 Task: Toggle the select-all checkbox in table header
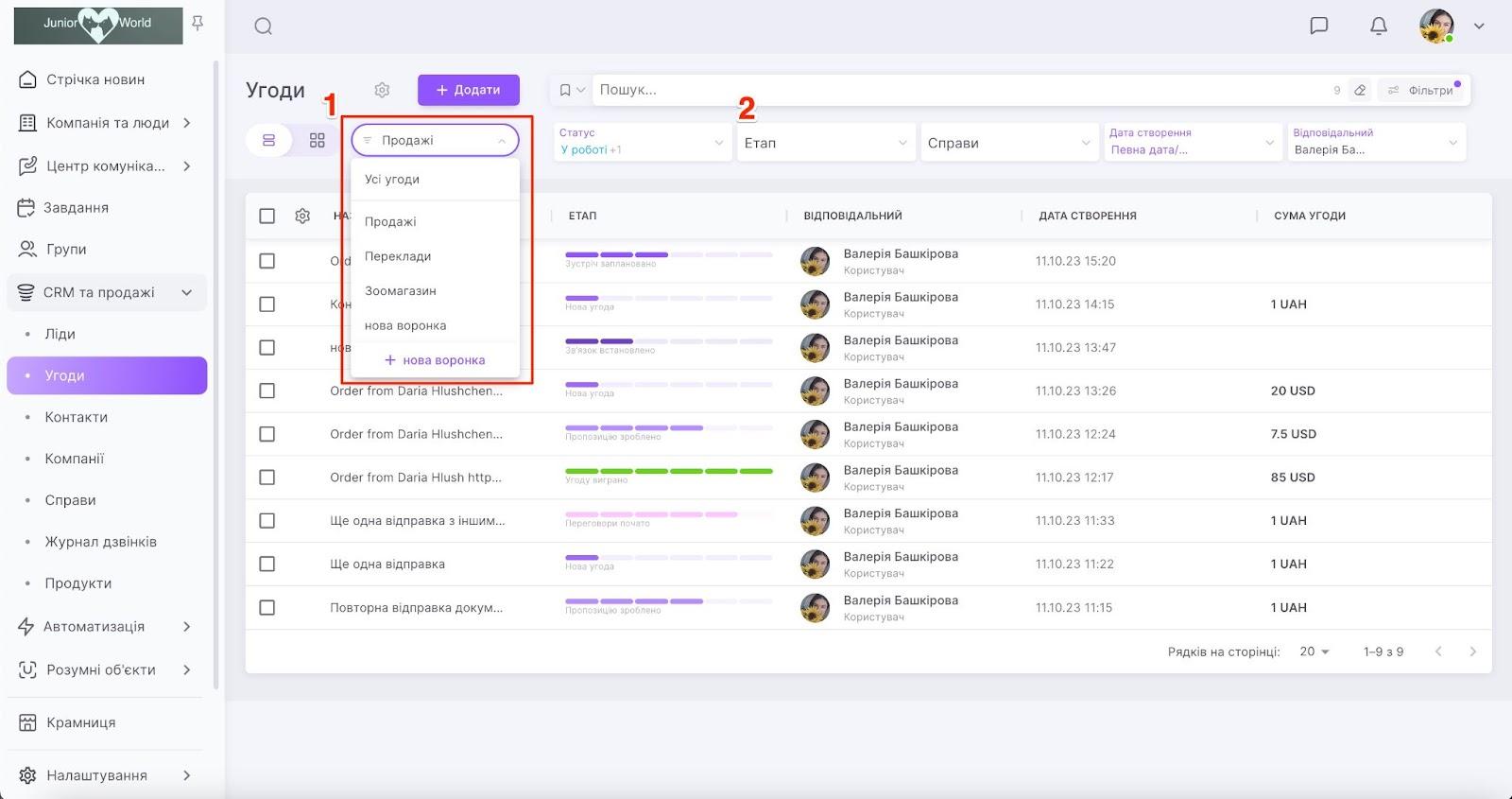coord(267,216)
